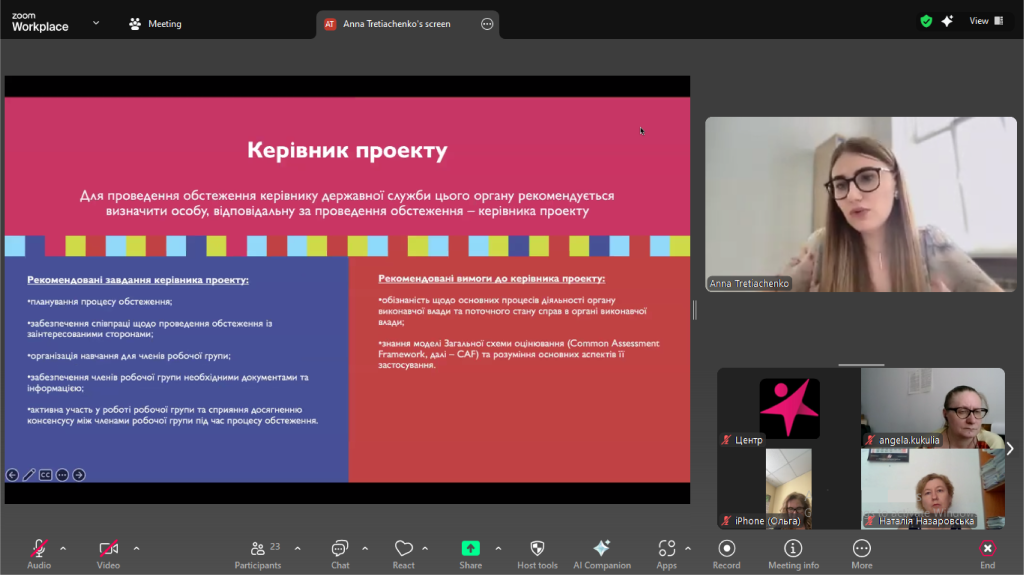Select slide pen annotation tool
1024x575 pixels.
[x=29, y=475]
